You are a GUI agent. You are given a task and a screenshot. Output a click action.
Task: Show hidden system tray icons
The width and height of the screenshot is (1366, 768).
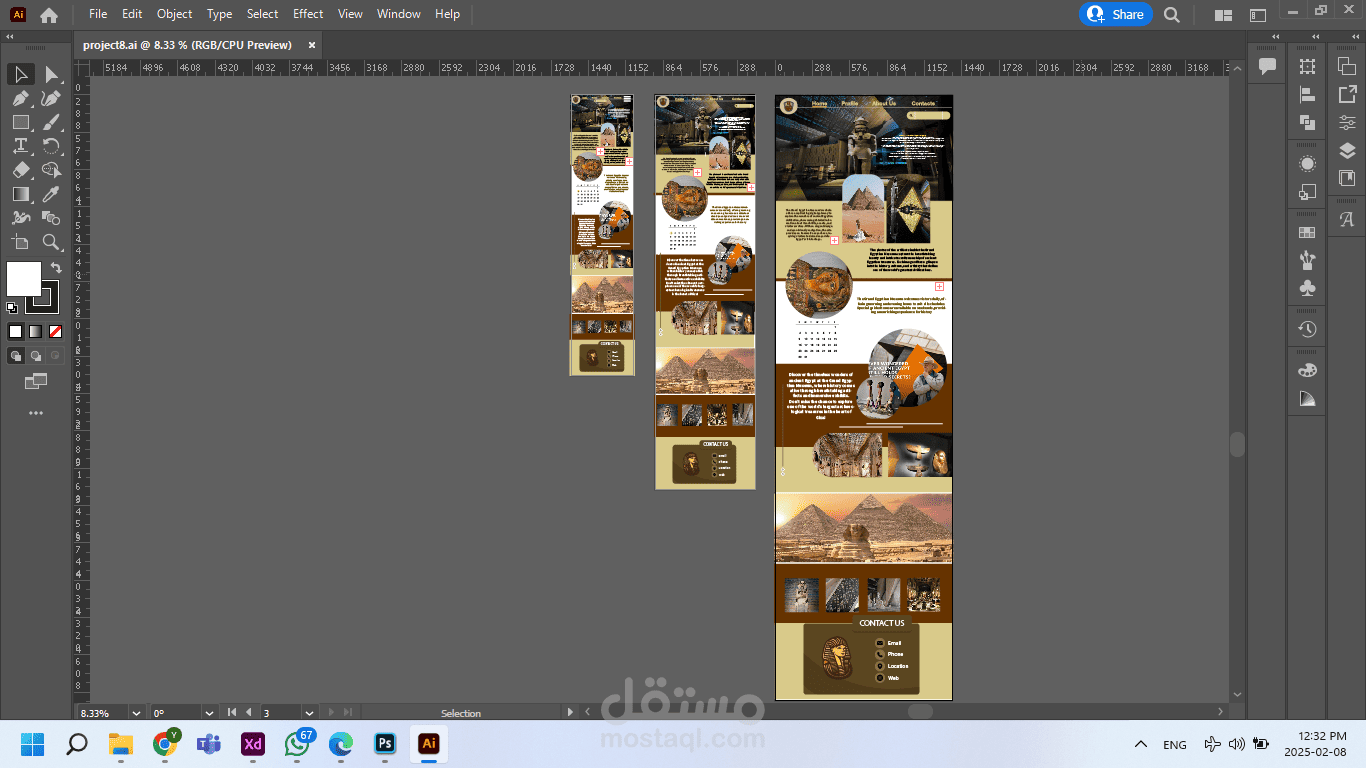click(x=1140, y=744)
